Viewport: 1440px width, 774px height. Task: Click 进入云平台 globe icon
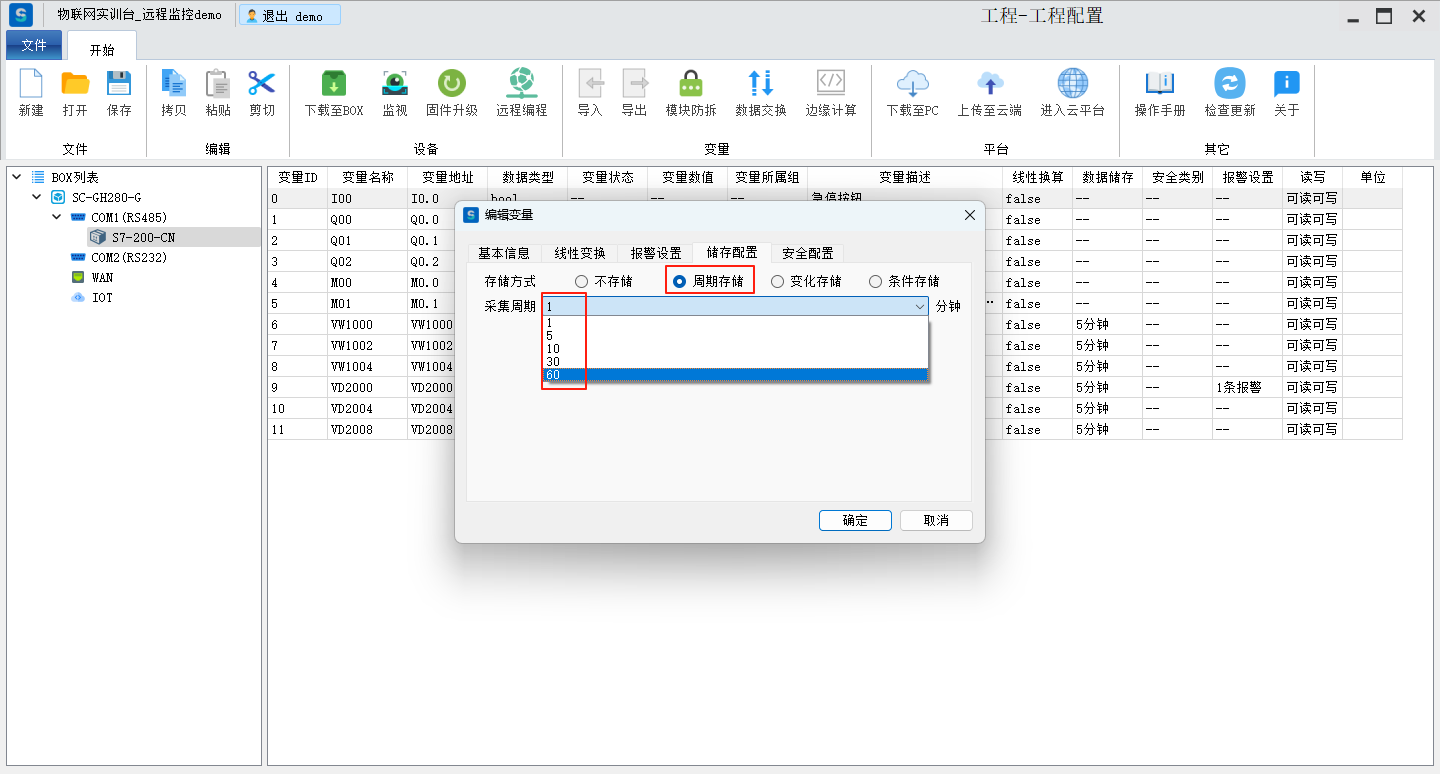click(x=1072, y=84)
